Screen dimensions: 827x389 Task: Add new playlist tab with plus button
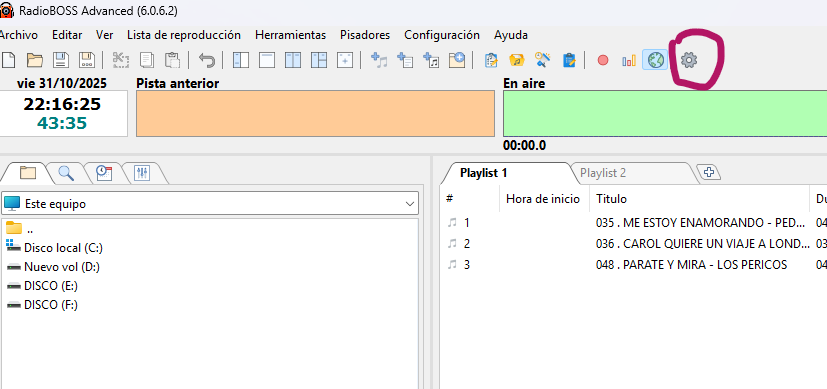click(x=709, y=172)
